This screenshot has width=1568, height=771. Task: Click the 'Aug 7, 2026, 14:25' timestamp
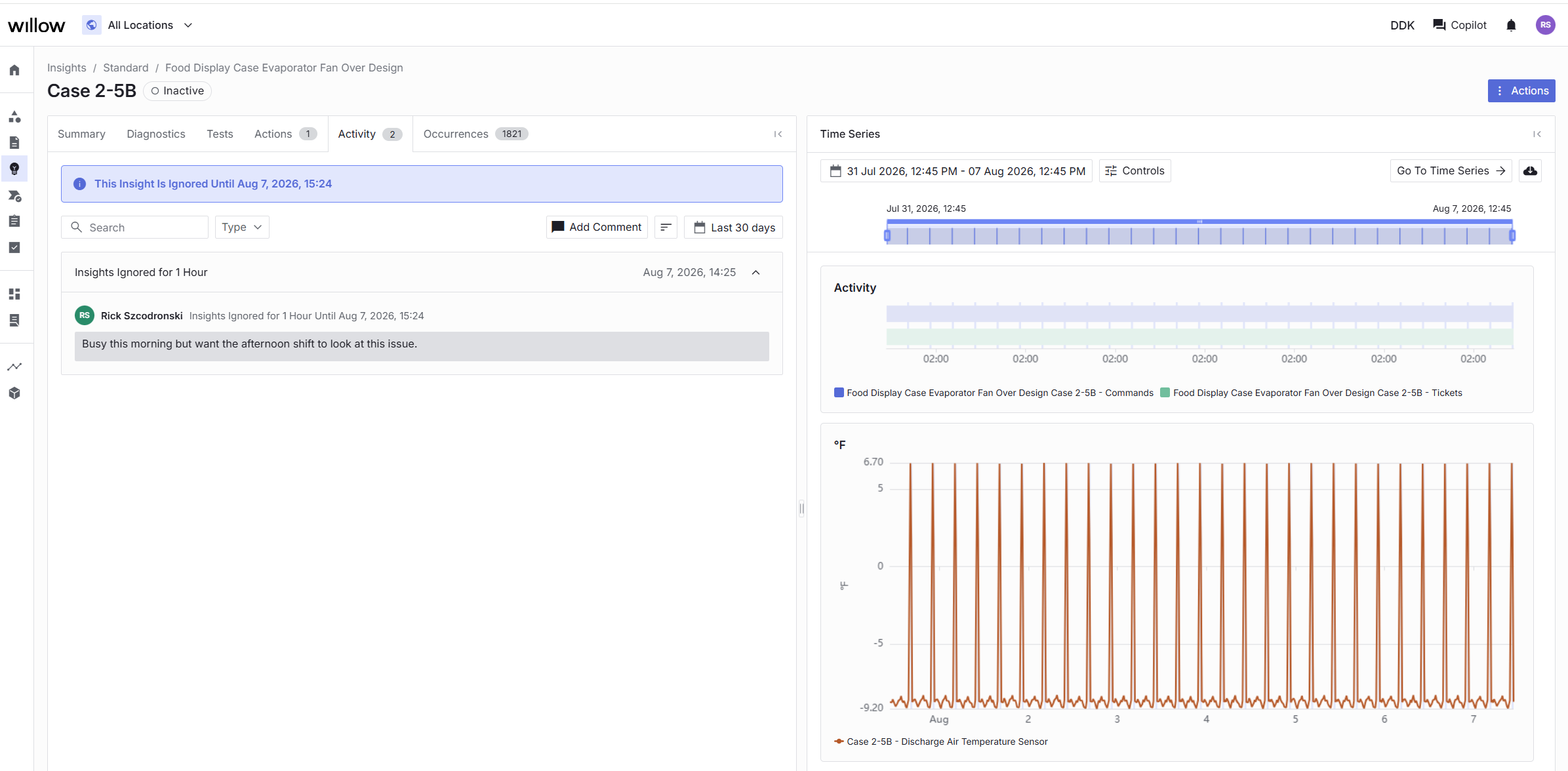(x=689, y=273)
